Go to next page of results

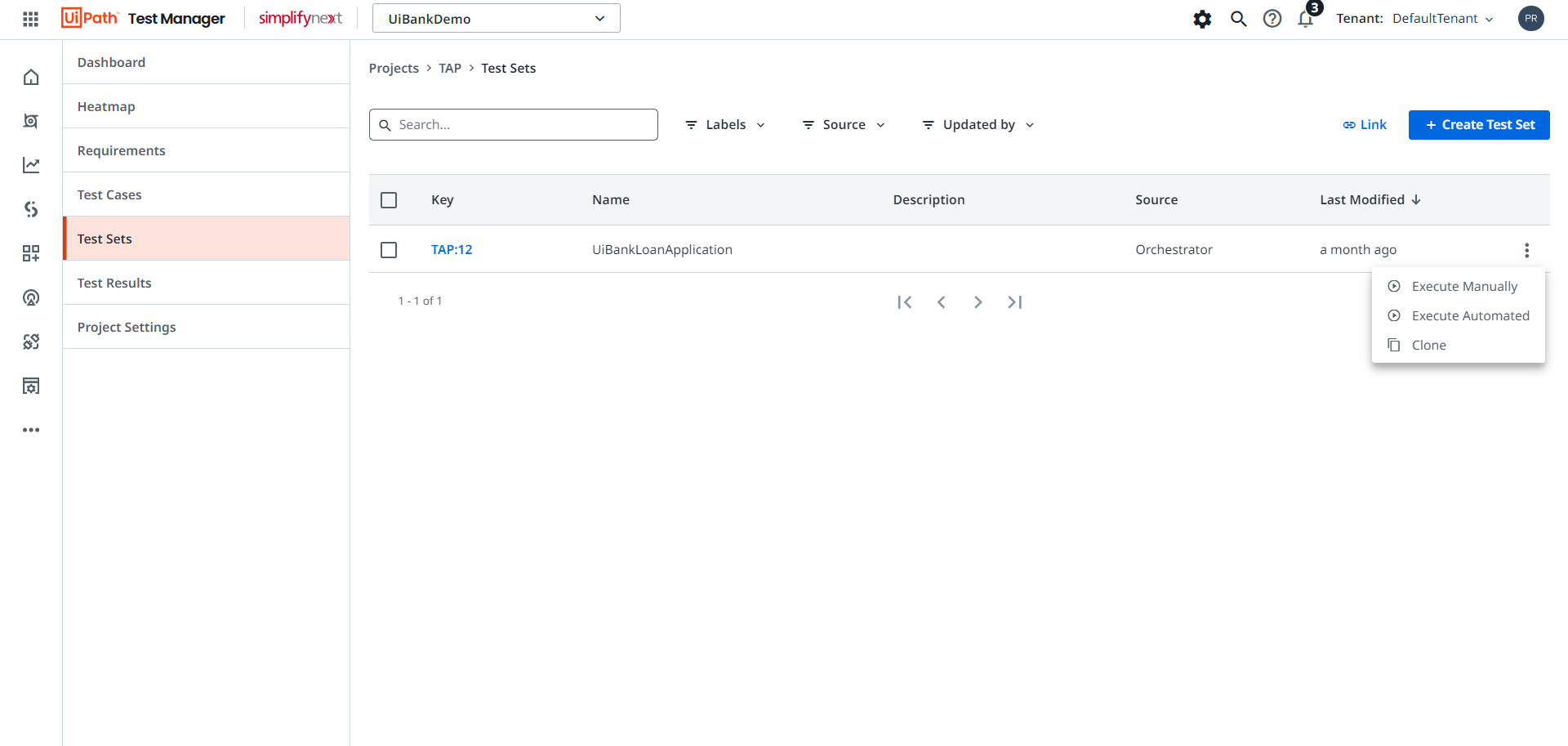(x=978, y=302)
